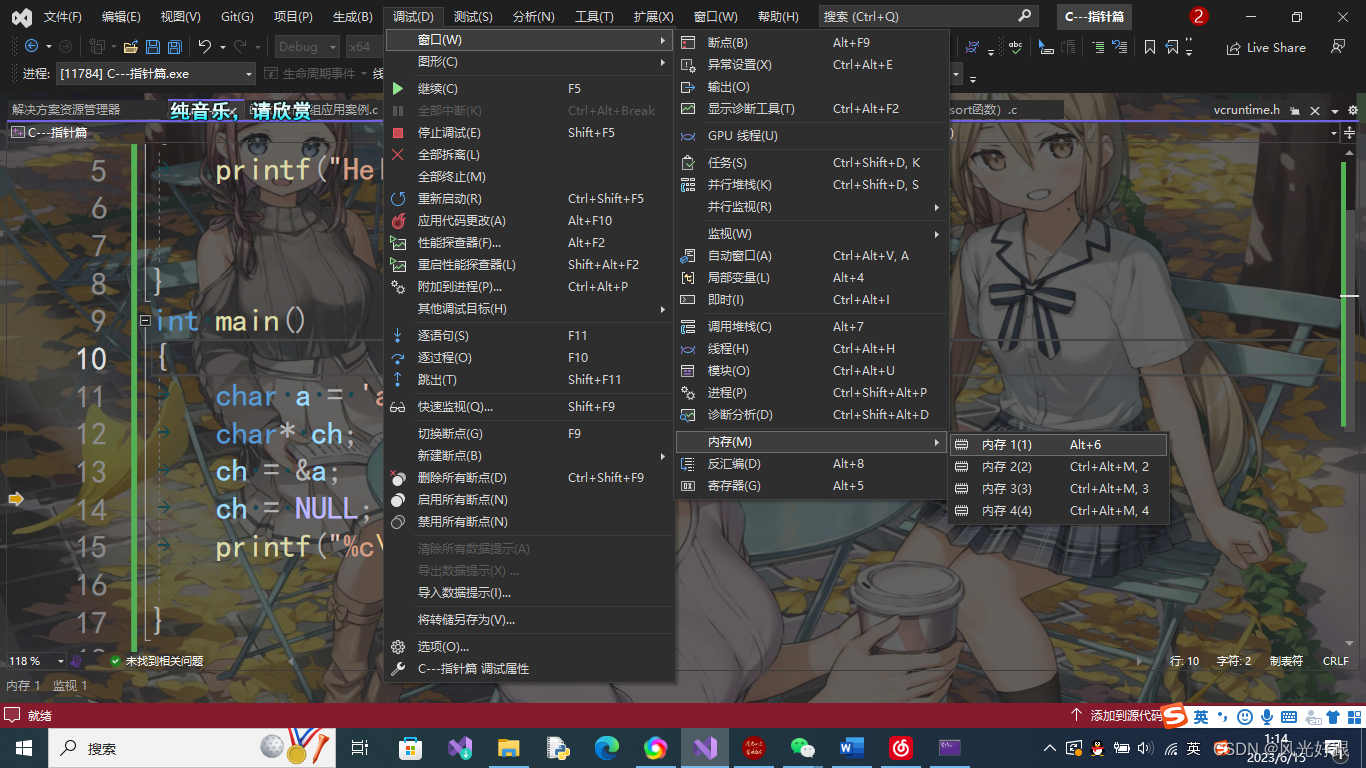The width and height of the screenshot is (1366, 768).
Task: Click 未找到相关问题 status indicator
Action: 156,661
